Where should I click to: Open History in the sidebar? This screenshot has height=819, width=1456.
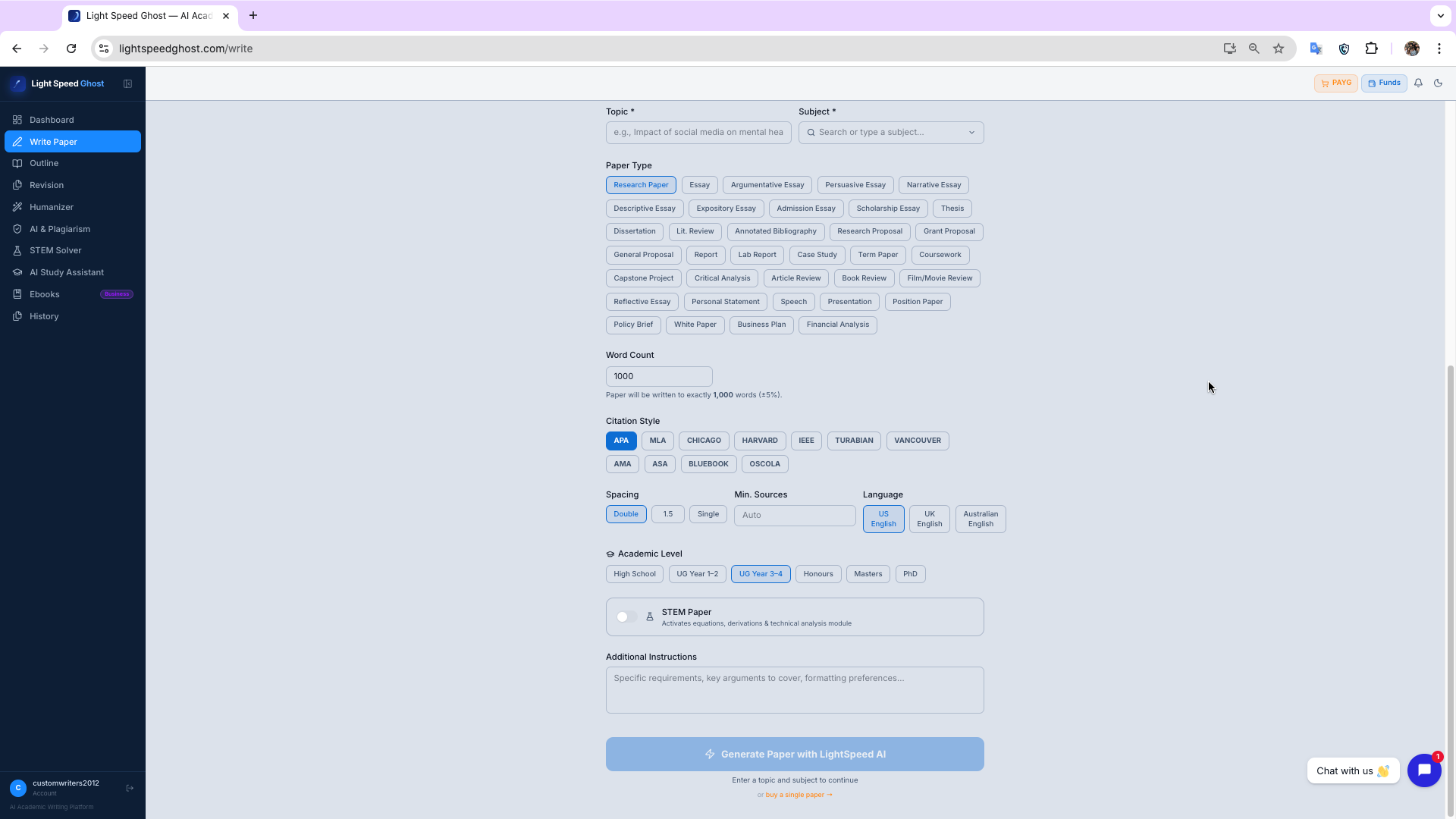pos(73,316)
